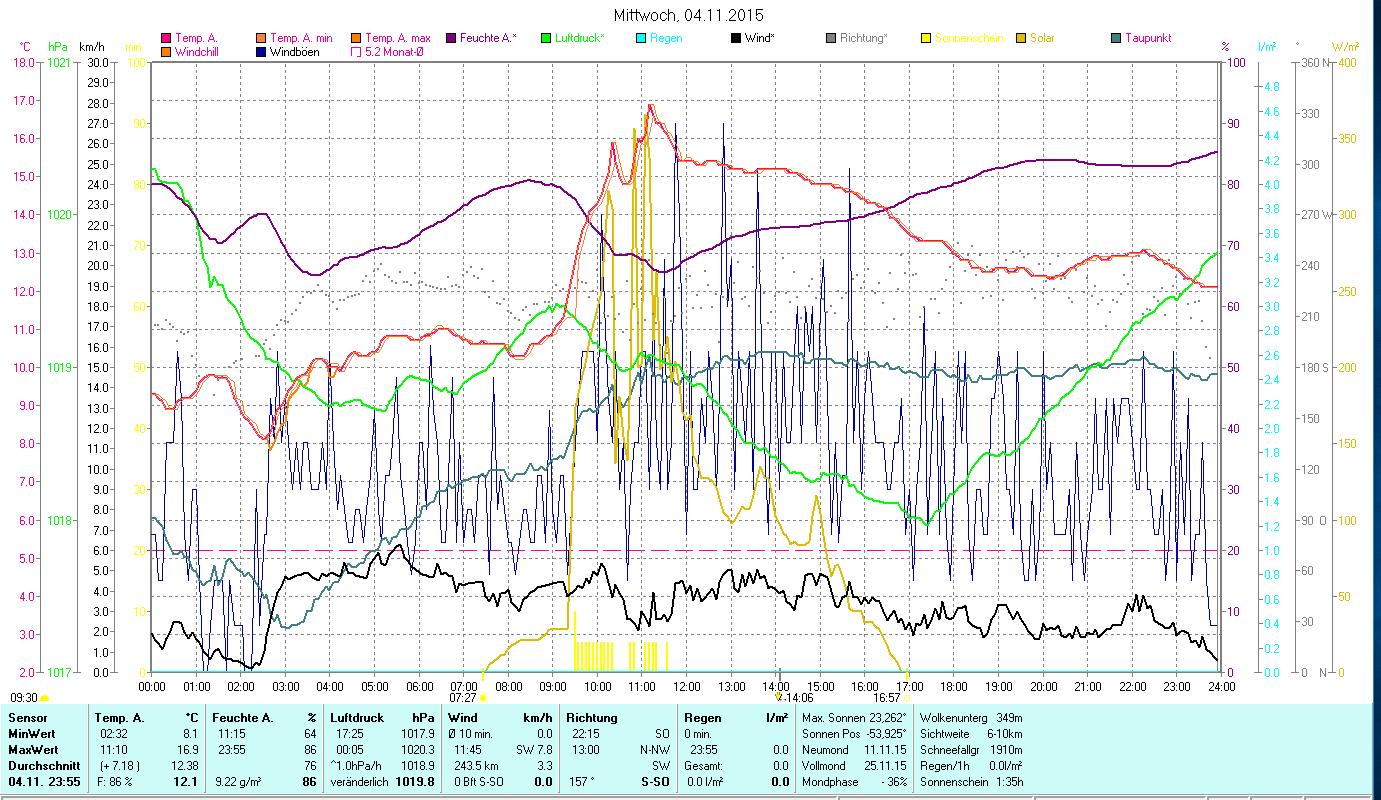The image size is (1381, 800).
Task: Click the Taupunkt legend label
Action: 1148,38
